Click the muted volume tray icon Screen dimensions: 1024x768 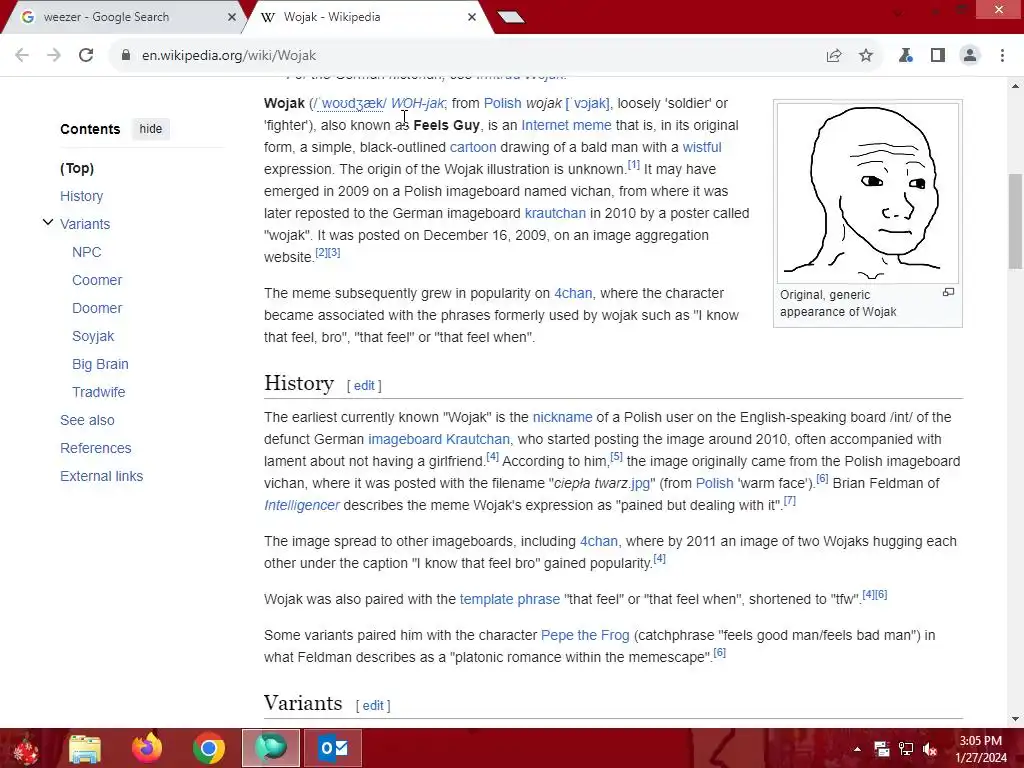[x=930, y=749]
